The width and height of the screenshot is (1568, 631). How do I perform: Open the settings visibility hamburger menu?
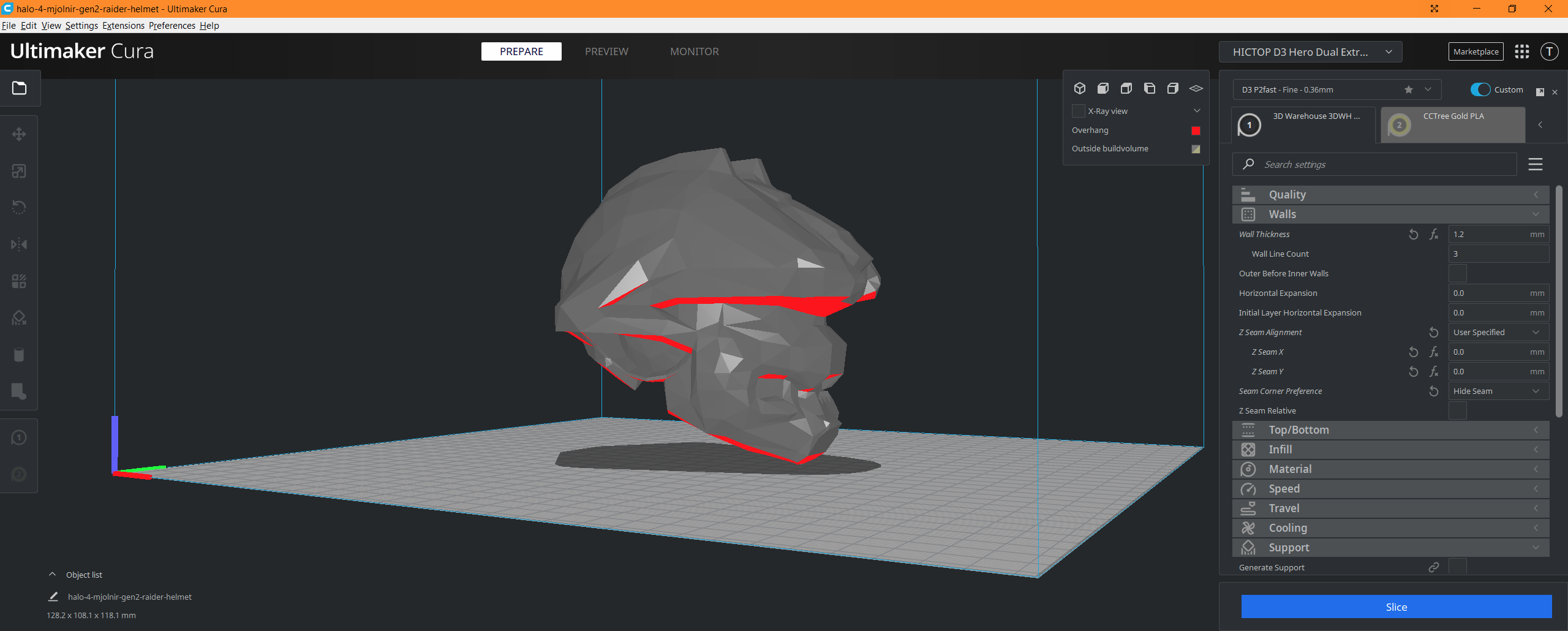tap(1535, 164)
